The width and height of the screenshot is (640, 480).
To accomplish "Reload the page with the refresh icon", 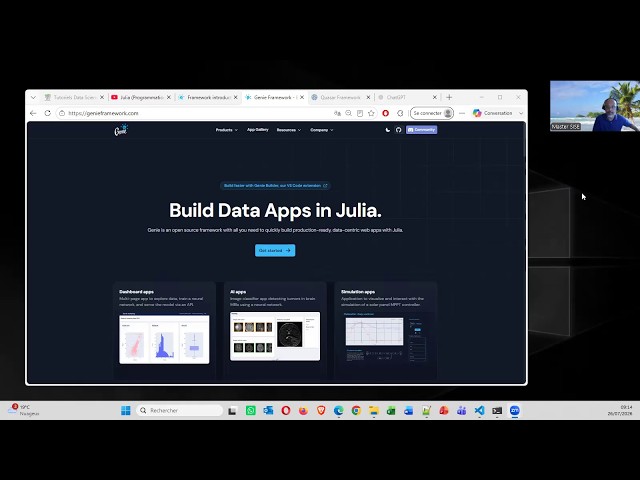I will 47,113.
